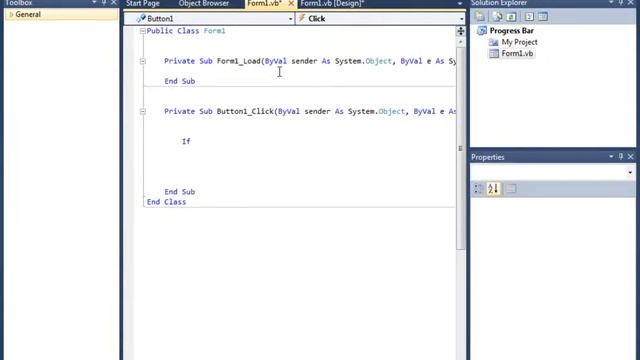The width and height of the screenshot is (640, 360).
Task: Click 'End Class' code line
Action: pyautogui.click(x=166, y=202)
